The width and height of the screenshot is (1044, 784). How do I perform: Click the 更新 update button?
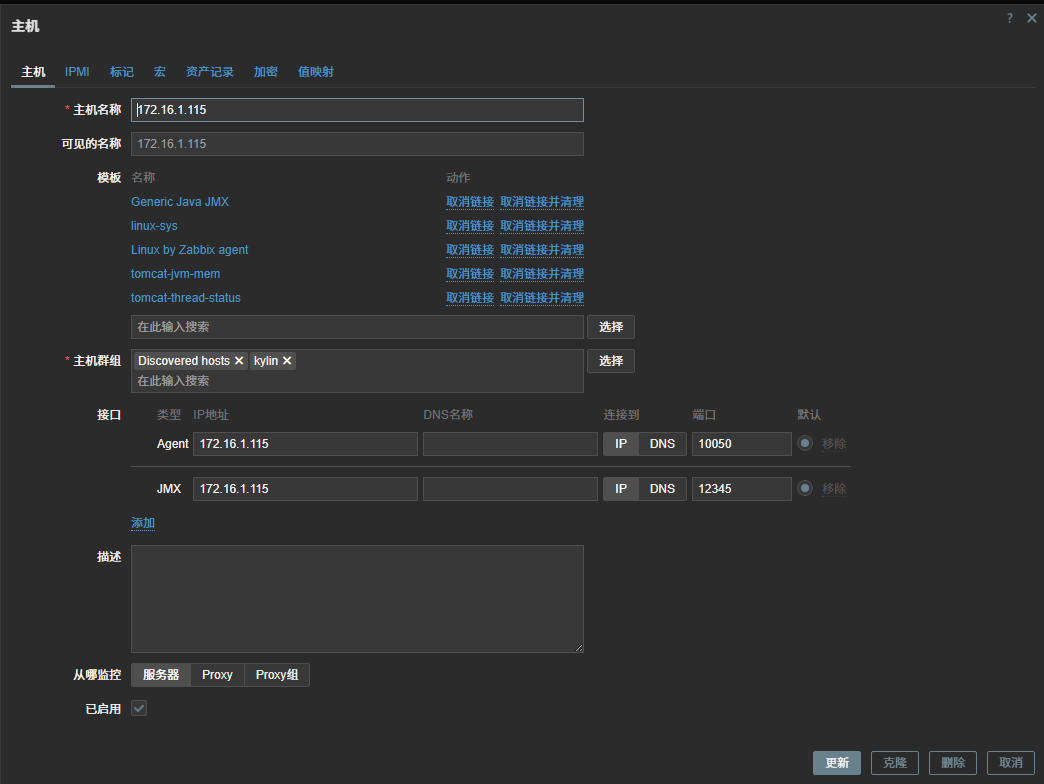(836, 763)
